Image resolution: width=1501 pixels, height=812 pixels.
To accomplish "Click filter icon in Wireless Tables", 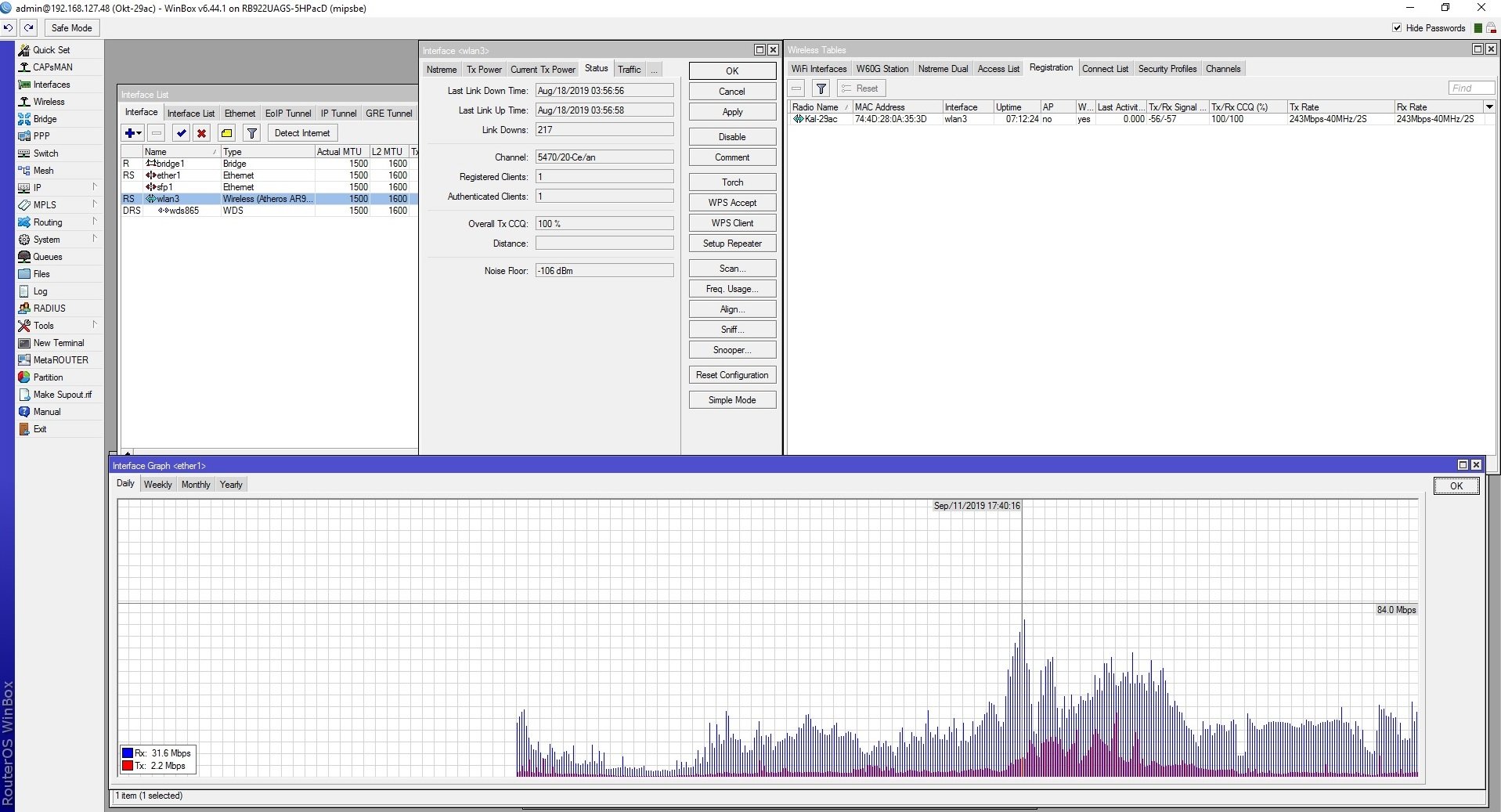I will 821,88.
